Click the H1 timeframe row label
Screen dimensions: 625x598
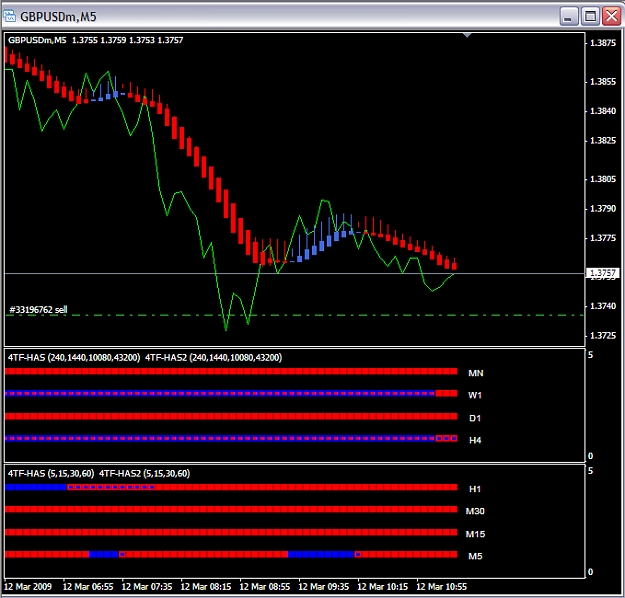tap(475, 489)
